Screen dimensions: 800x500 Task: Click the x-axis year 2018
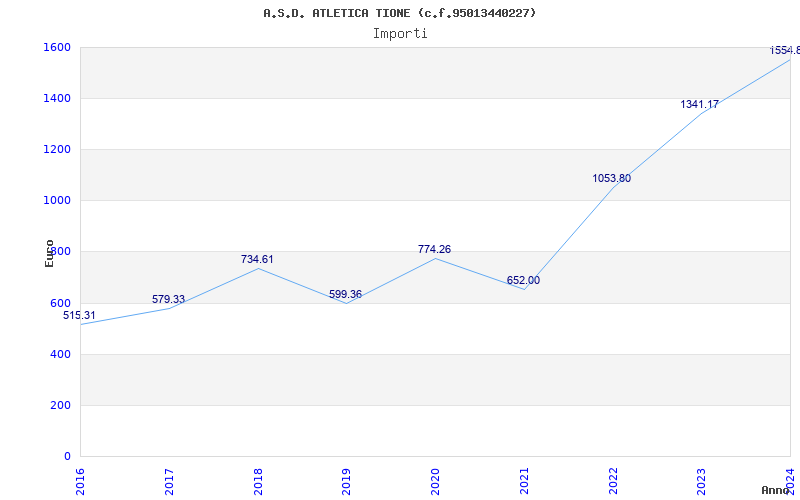pos(258,482)
